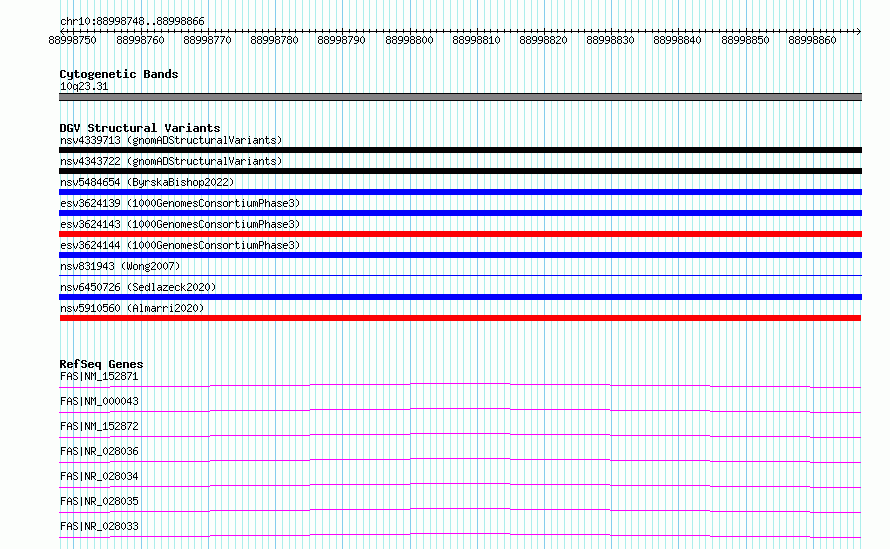Click the 88998780 ruler position label

[x=274, y=40]
